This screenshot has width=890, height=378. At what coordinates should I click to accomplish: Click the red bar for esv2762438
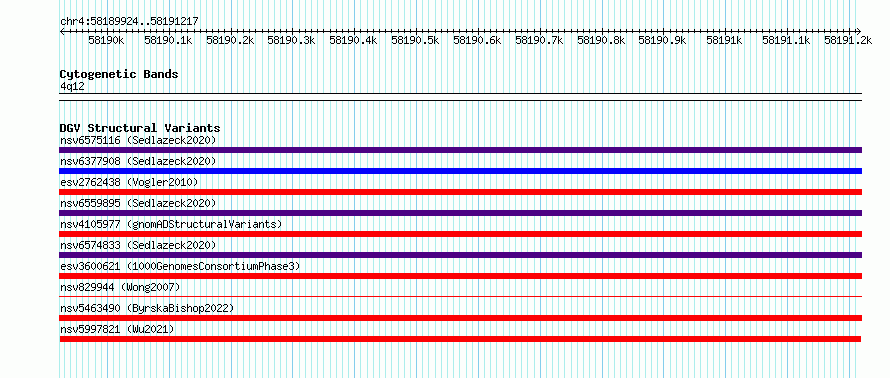point(460,192)
